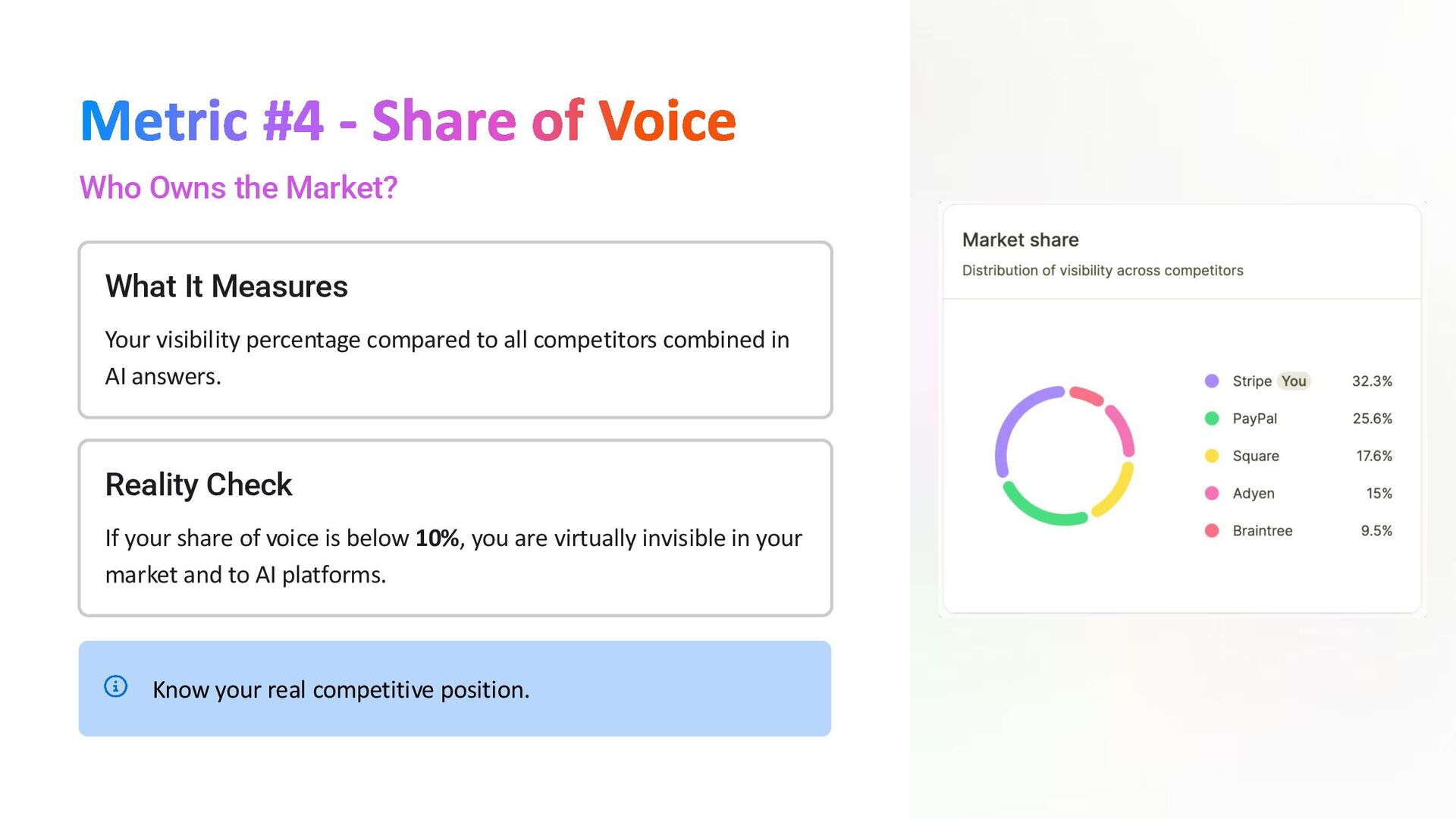Click the 'You' badge beside Stripe
The width and height of the screenshot is (1456, 819).
pyautogui.click(x=1294, y=381)
